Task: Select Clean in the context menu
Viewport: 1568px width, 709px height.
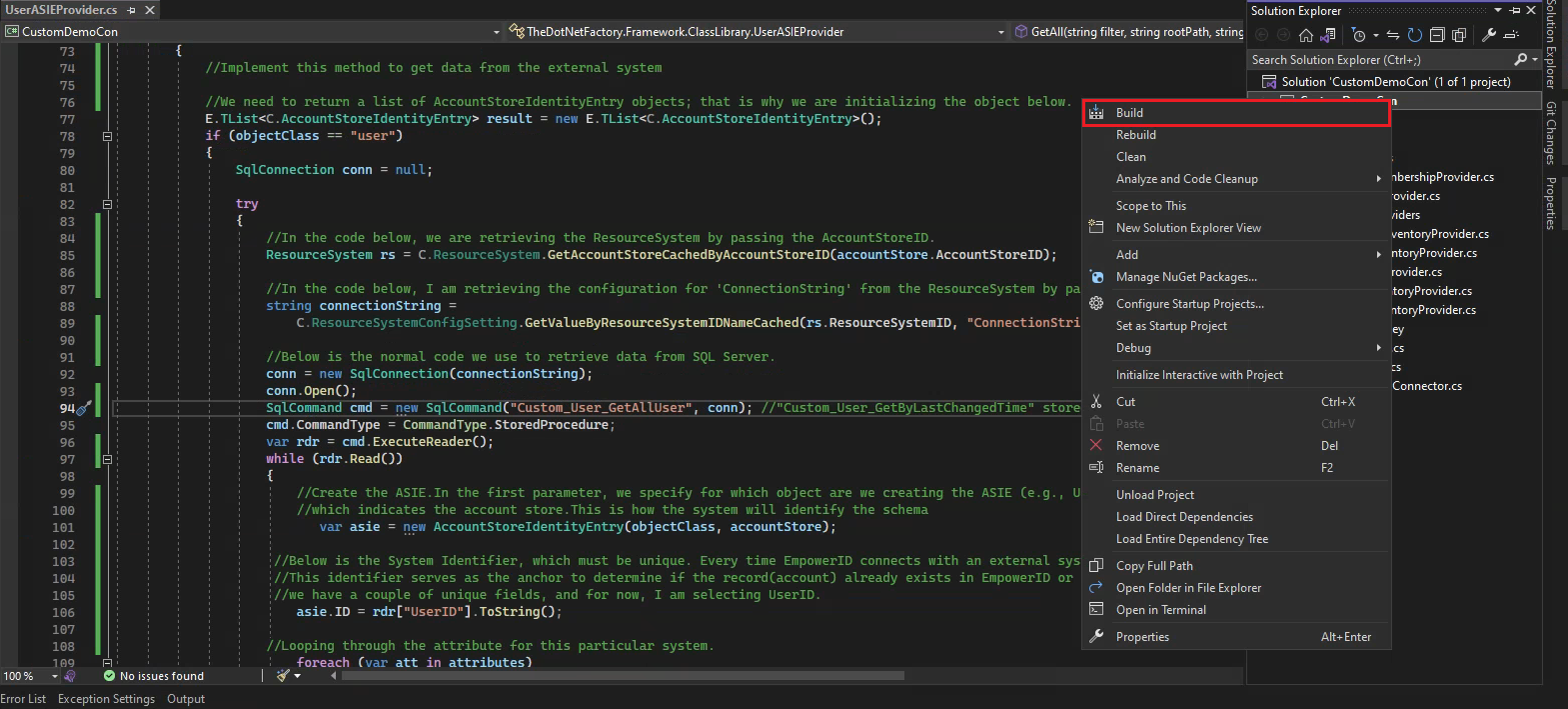Action: (x=1236, y=157)
